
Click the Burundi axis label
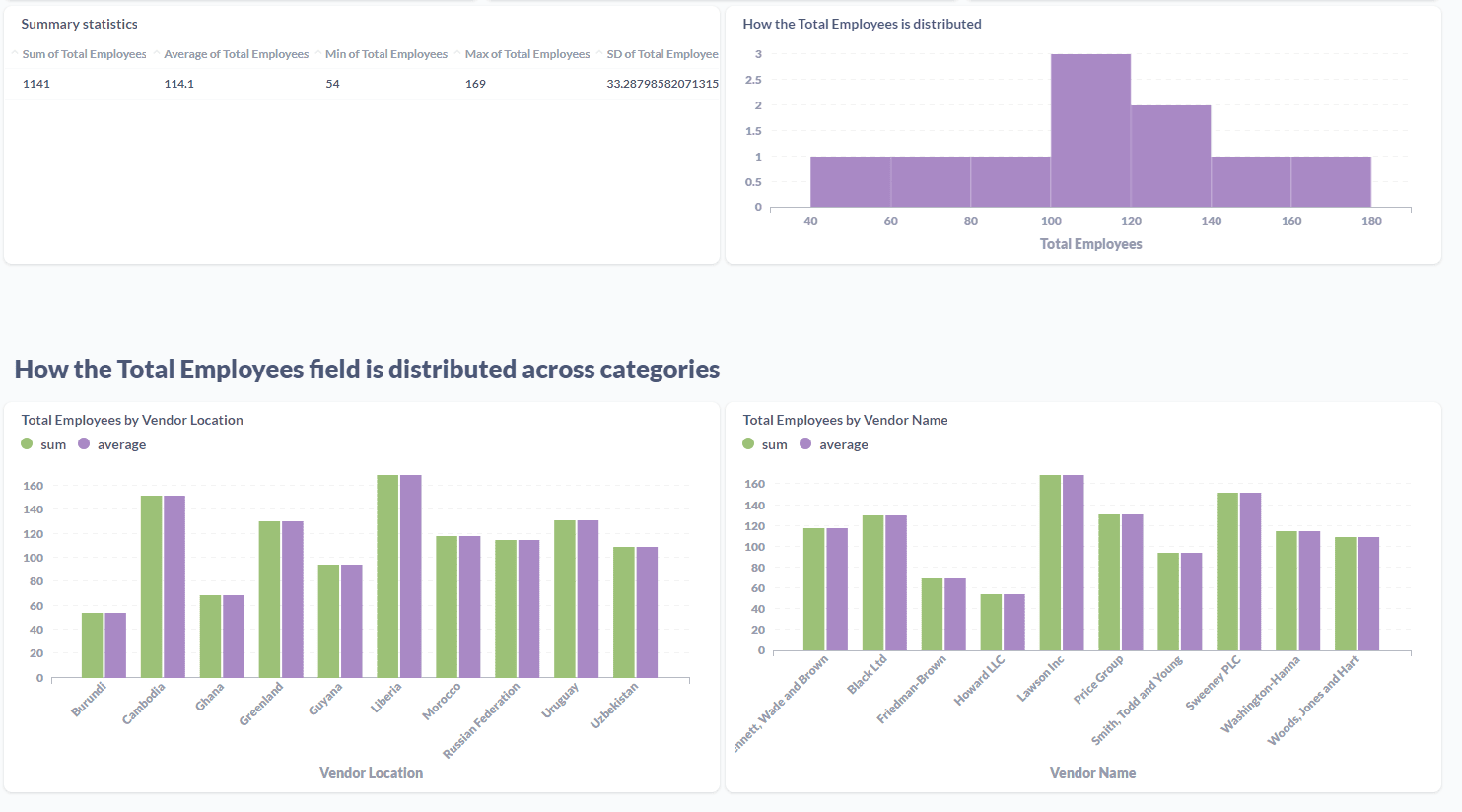(x=89, y=700)
